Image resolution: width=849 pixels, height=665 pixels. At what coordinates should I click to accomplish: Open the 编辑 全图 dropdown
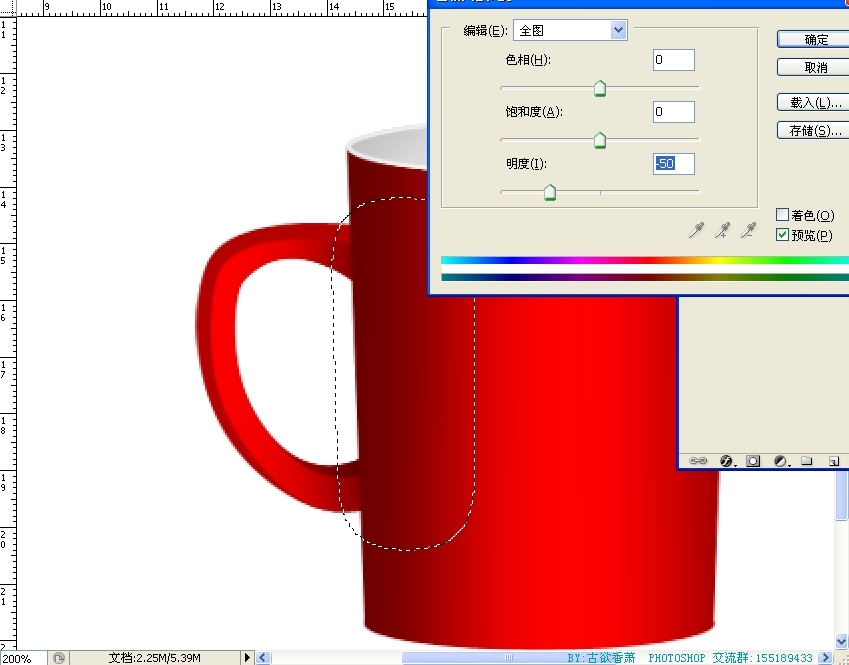[x=570, y=30]
